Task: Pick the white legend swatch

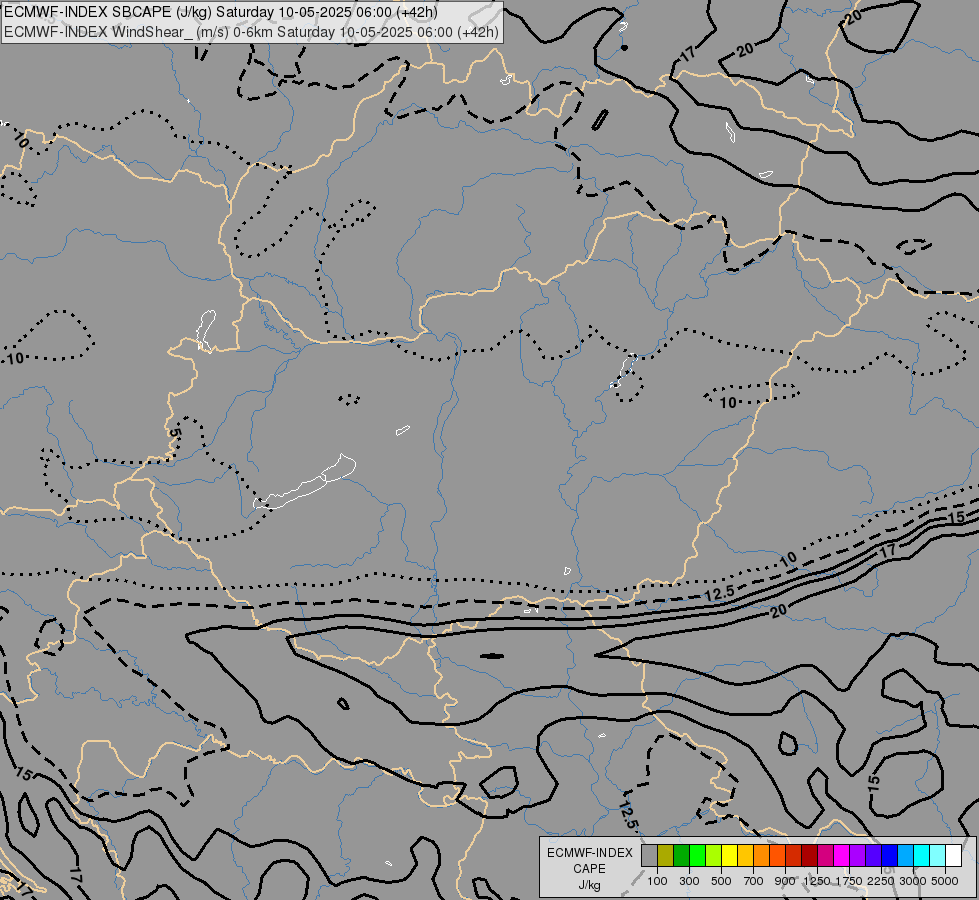Action: point(953,855)
